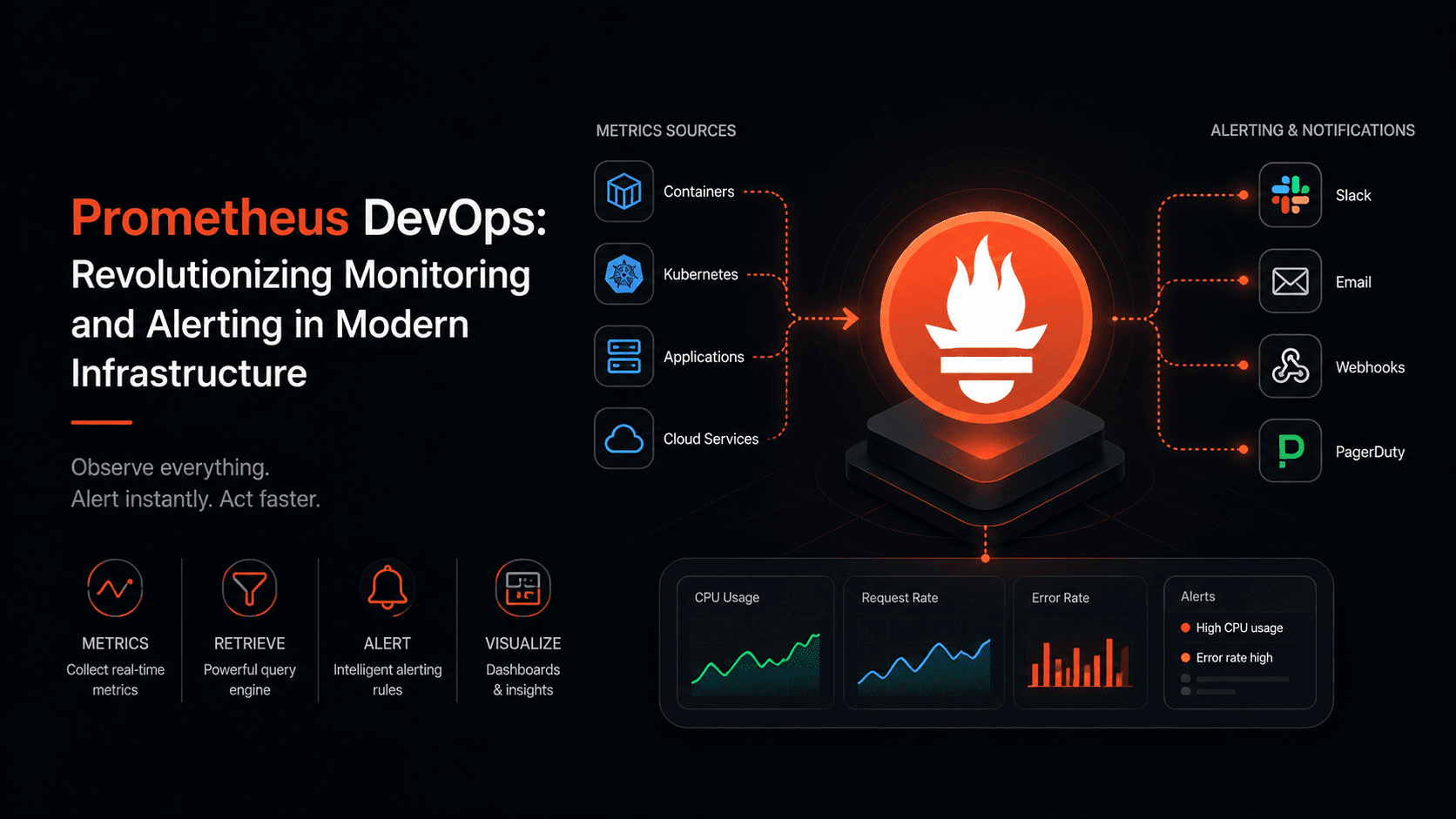Click the Metrics line-chart icon
Viewport: 1456px width, 819px height.
click(115, 588)
